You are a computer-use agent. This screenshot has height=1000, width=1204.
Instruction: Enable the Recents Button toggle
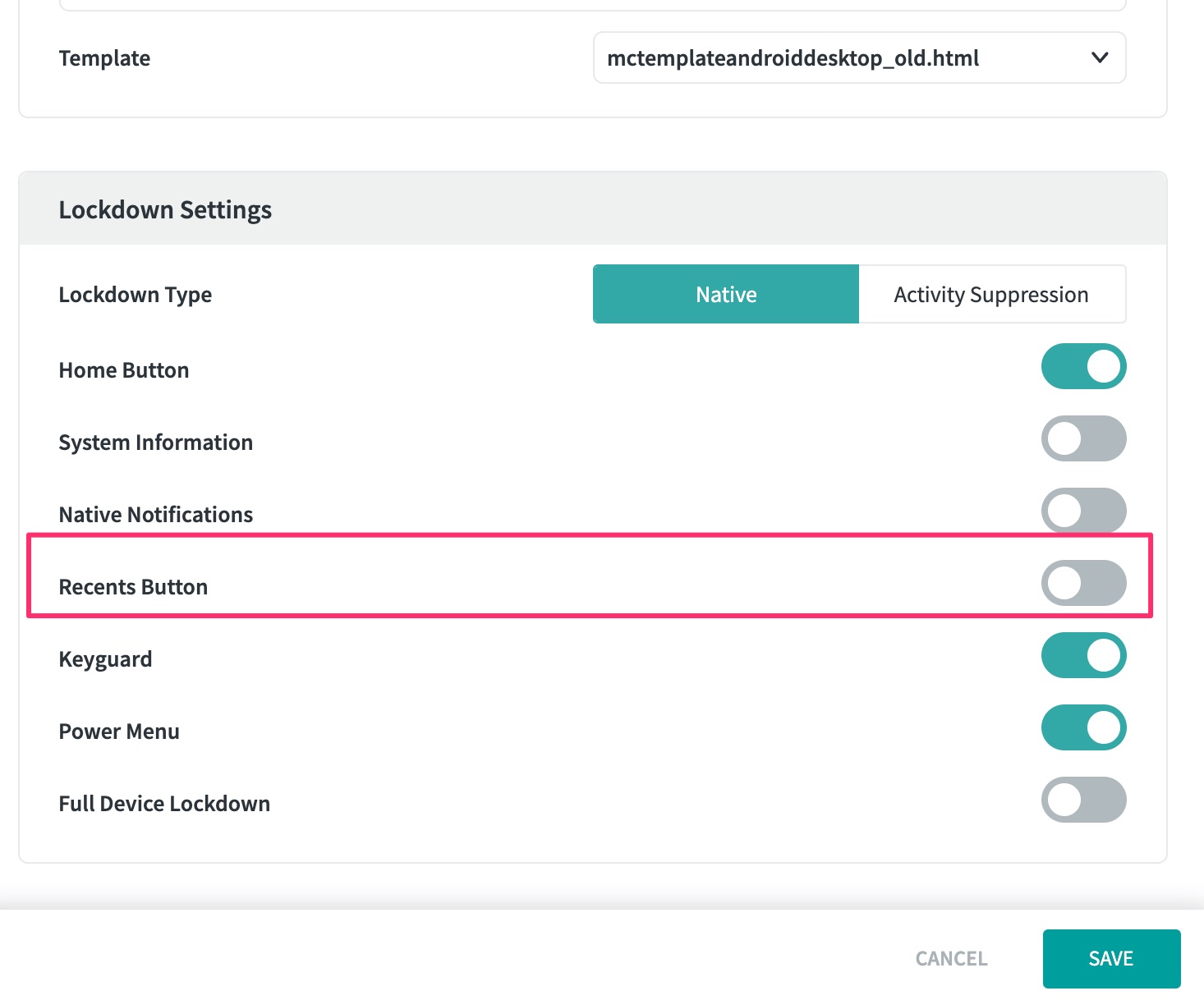pyautogui.click(x=1083, y=583)
